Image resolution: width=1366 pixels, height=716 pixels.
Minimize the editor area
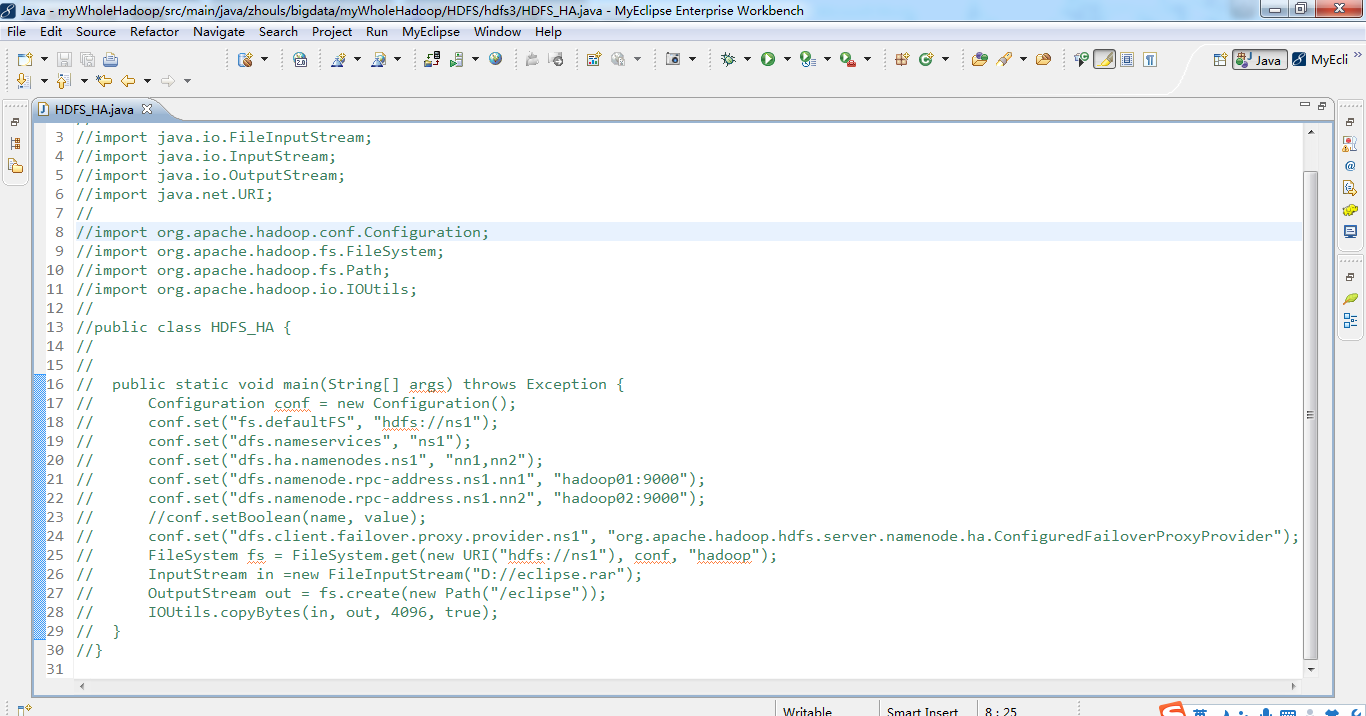[1304, 105]
